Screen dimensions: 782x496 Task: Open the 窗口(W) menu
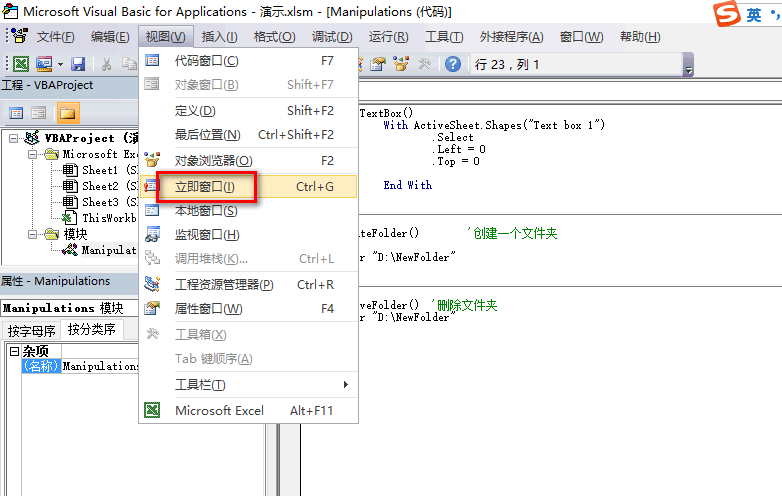(x=582, y=37)
